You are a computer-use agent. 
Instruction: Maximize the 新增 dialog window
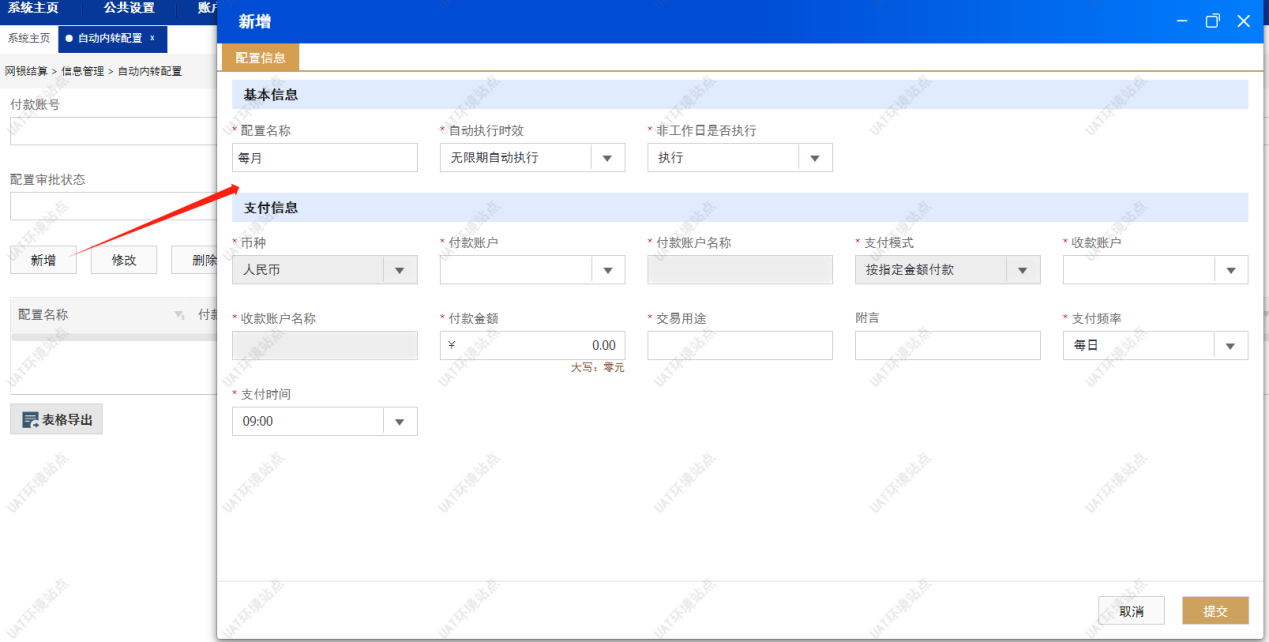1213,21
